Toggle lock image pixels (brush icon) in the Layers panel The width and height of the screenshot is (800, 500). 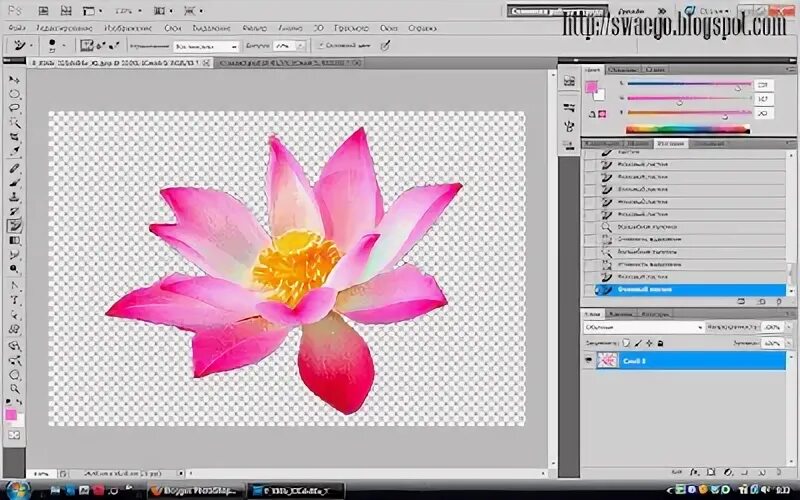[638, 343]
